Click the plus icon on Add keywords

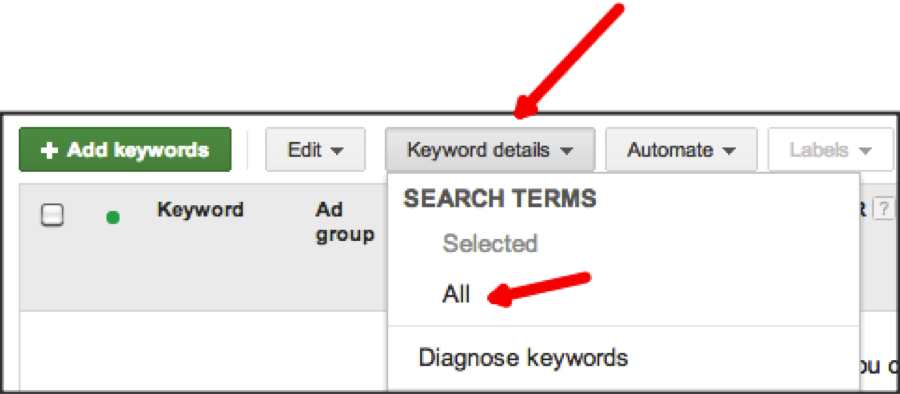pyautogui.click(x=50, y=150)
